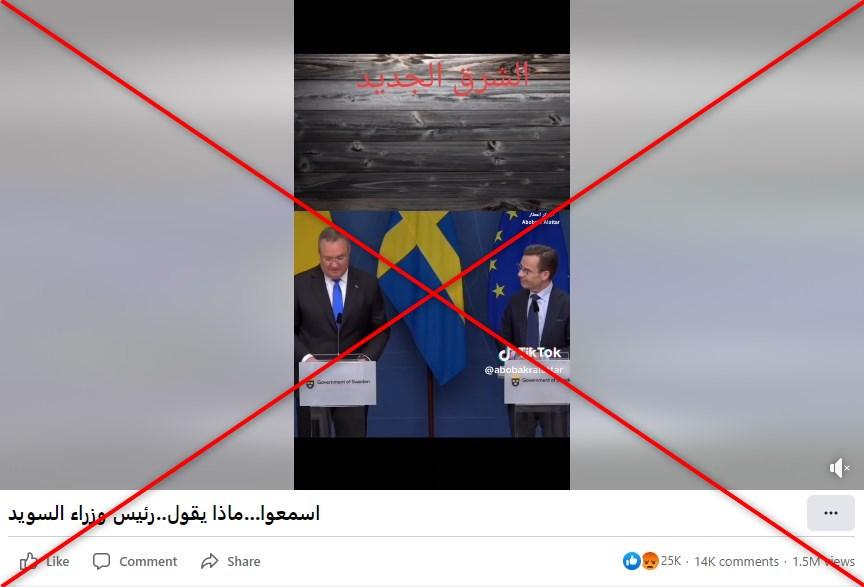The height and width of the screenshot is (587, 864).
Task: Click the Like button label
Action: click(x=58, y=562)
